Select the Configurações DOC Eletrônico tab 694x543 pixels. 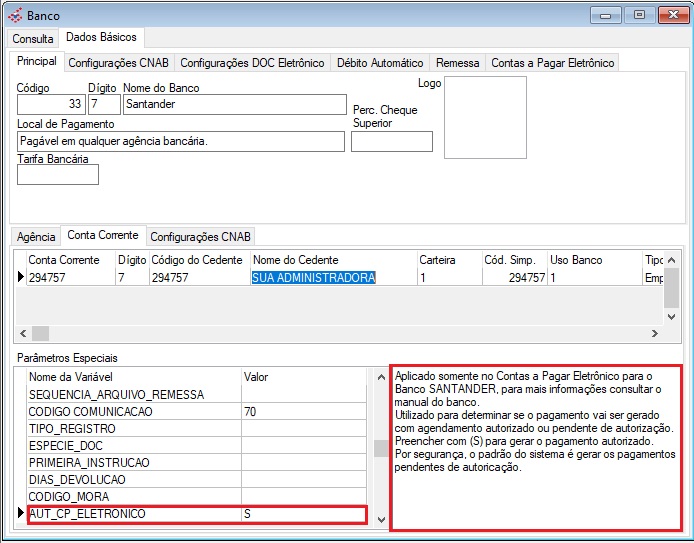pos(252,63)
